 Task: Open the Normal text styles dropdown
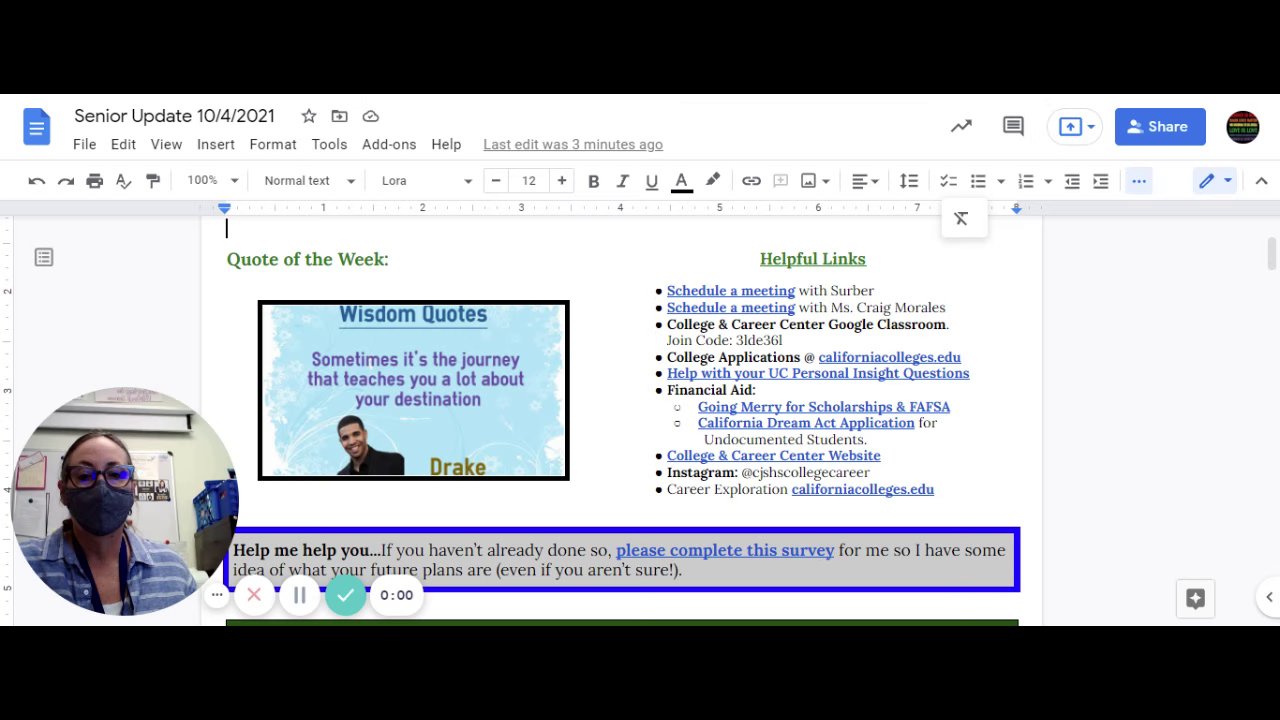tap(309, 181)
